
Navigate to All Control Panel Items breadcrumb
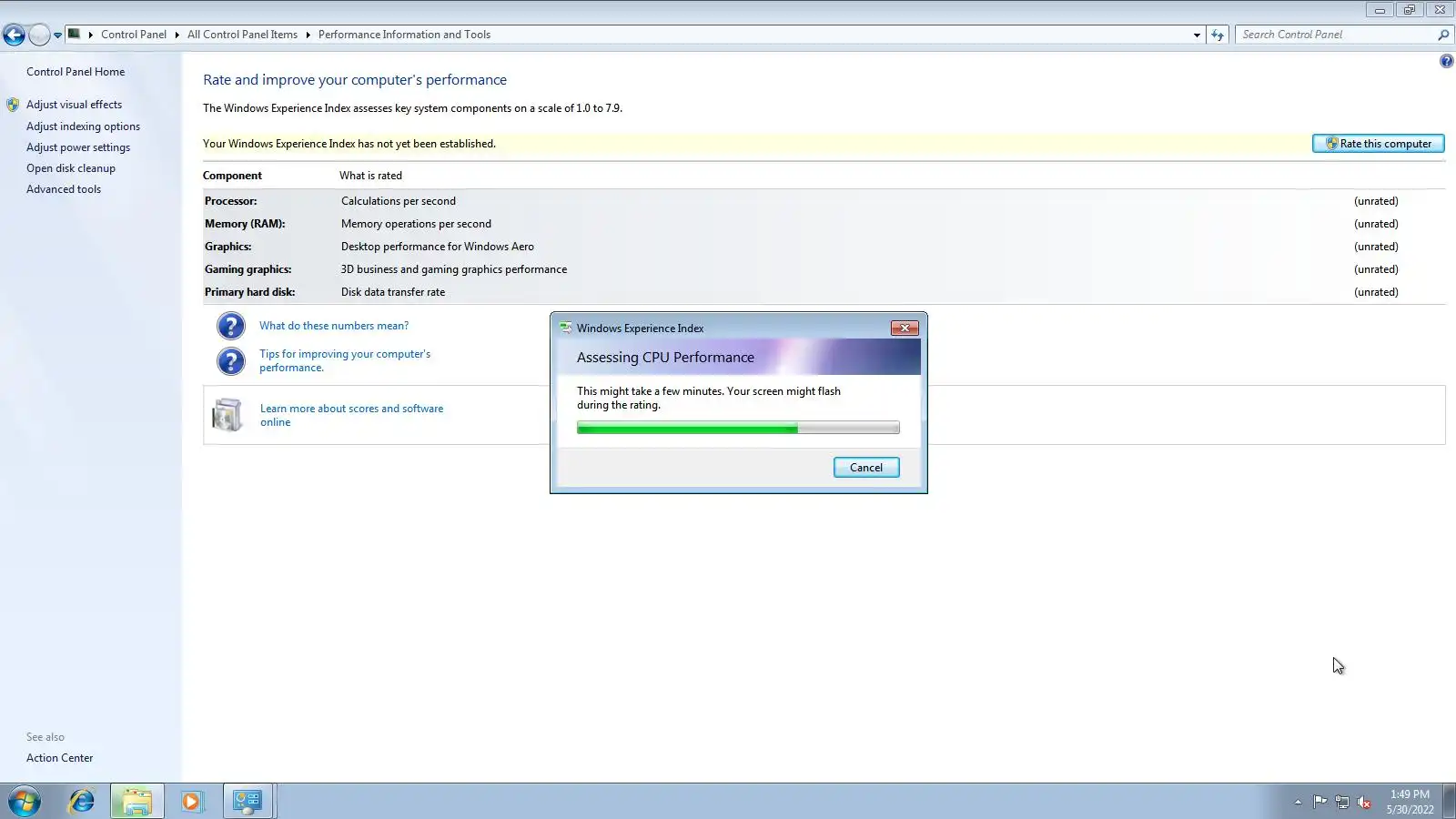coord(242,35)
